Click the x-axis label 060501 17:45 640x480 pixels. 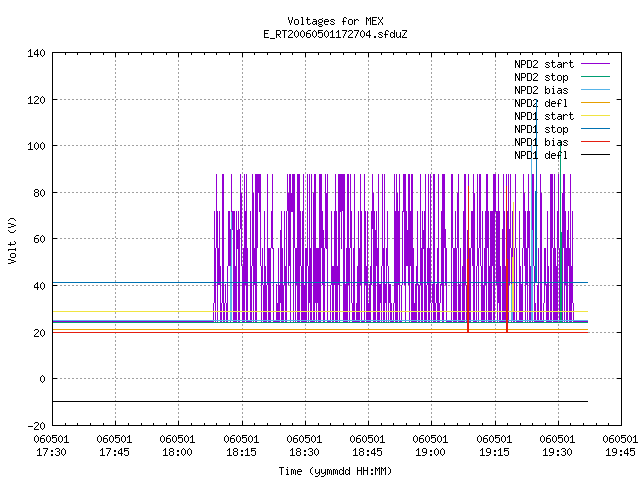(x=114, y=446)
